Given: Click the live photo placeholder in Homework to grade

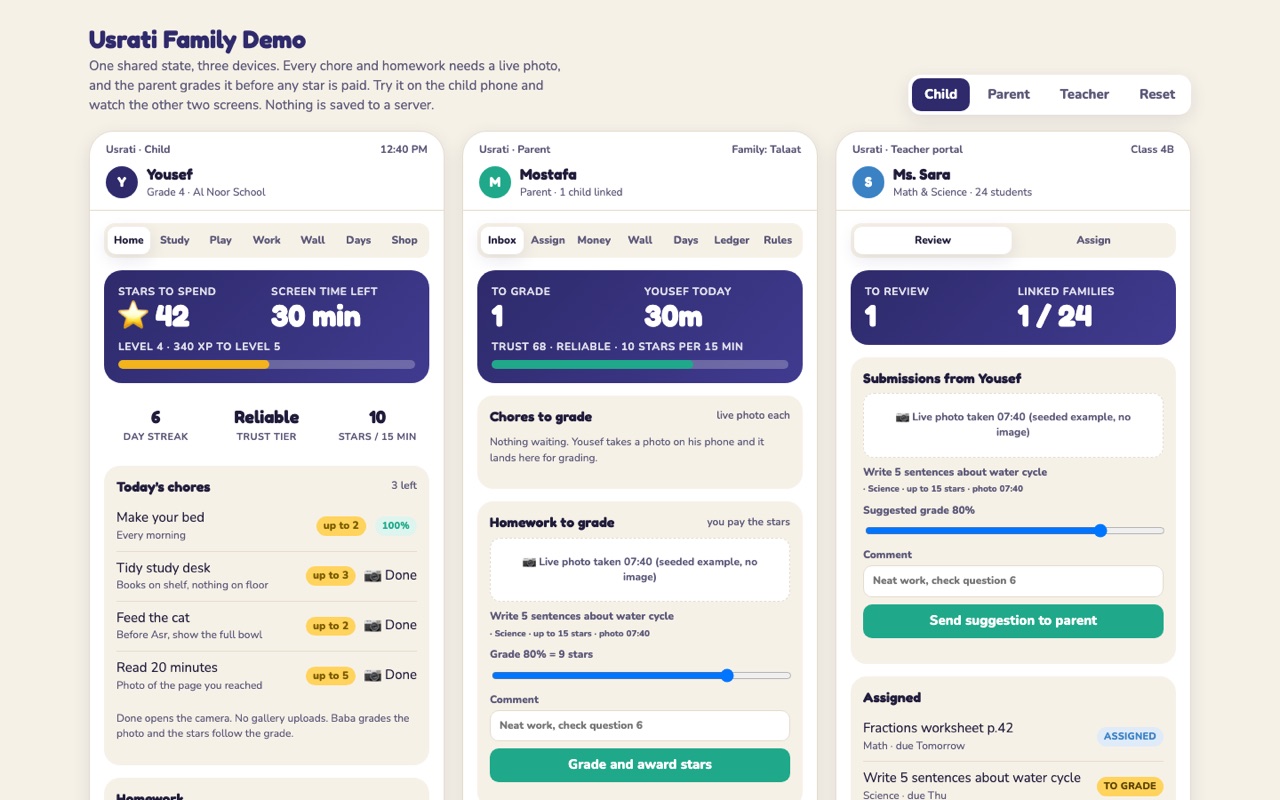Looking at the screenshot, I should click(640, 570).
